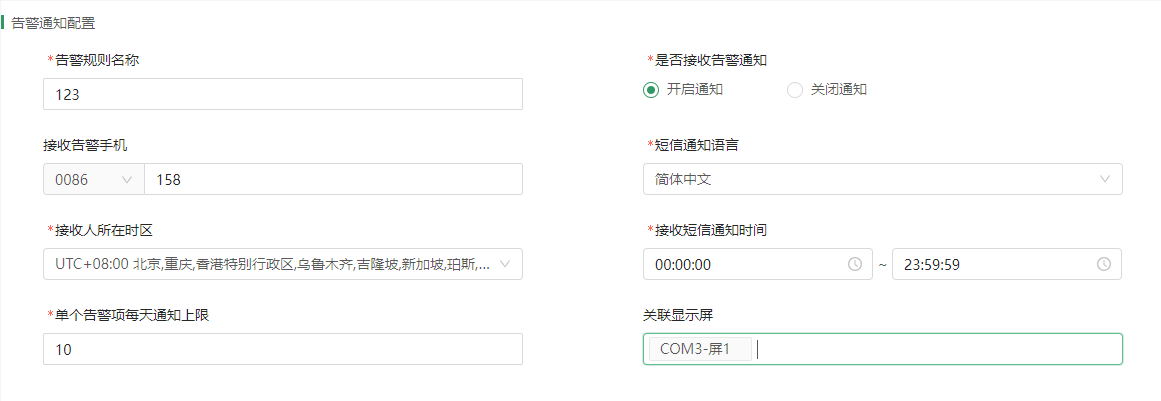
Task: Select the 开启通知 radio button
Action: click(651, 90)
